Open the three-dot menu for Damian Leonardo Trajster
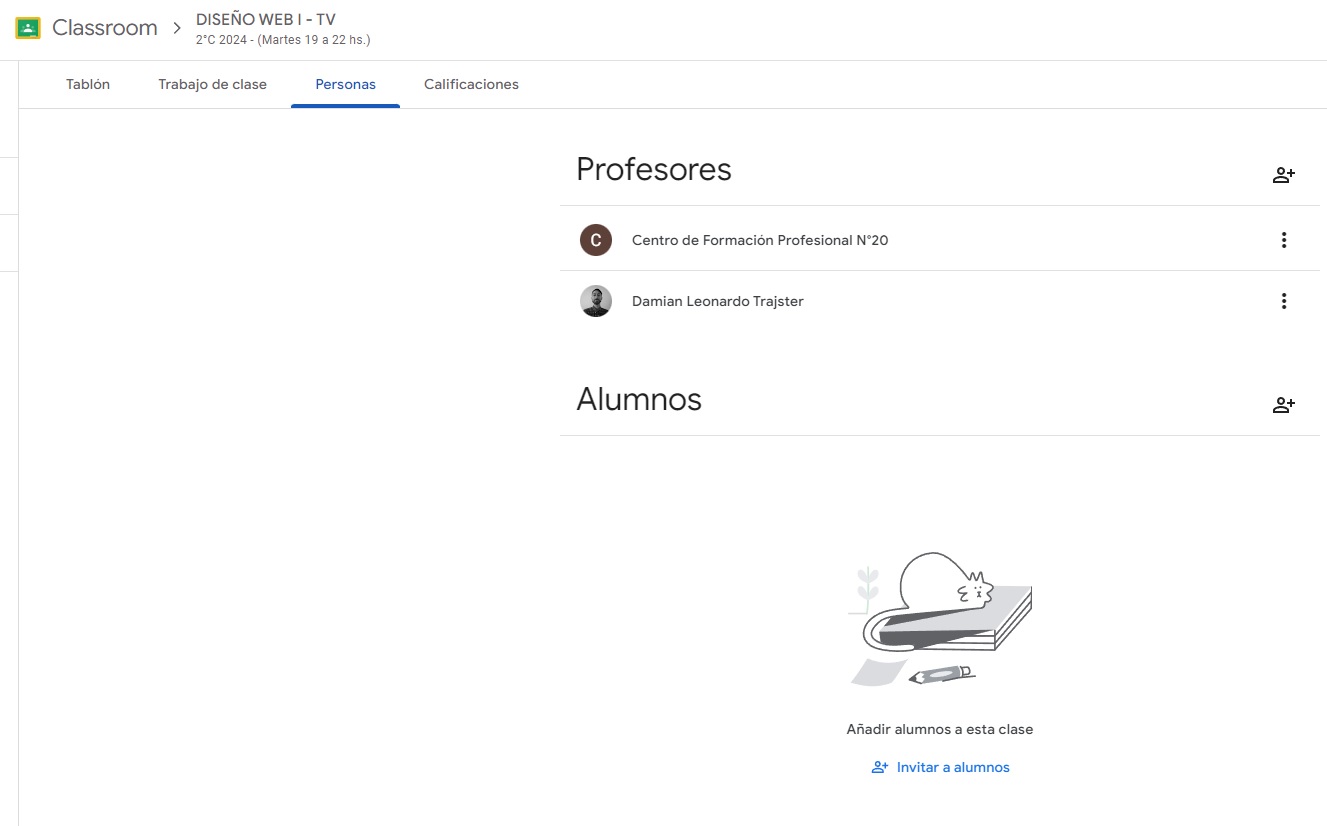Viewport: 1327px width, 826px height. click(x=1284, y=301)
